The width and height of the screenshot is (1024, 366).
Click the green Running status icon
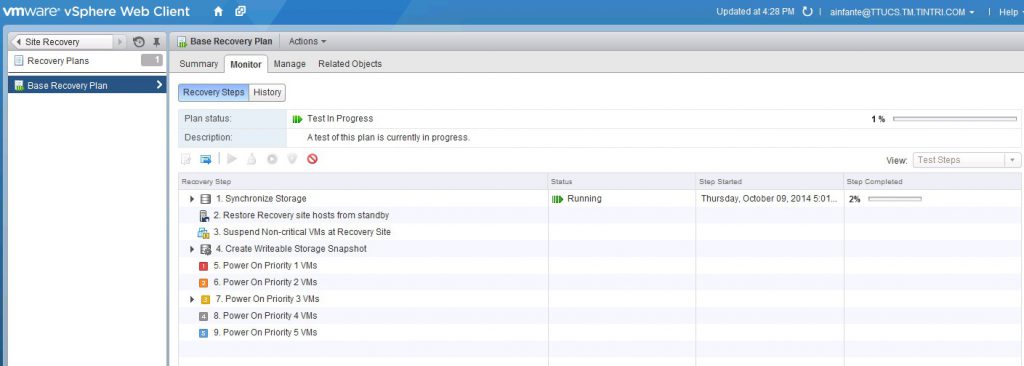[557, 199]
